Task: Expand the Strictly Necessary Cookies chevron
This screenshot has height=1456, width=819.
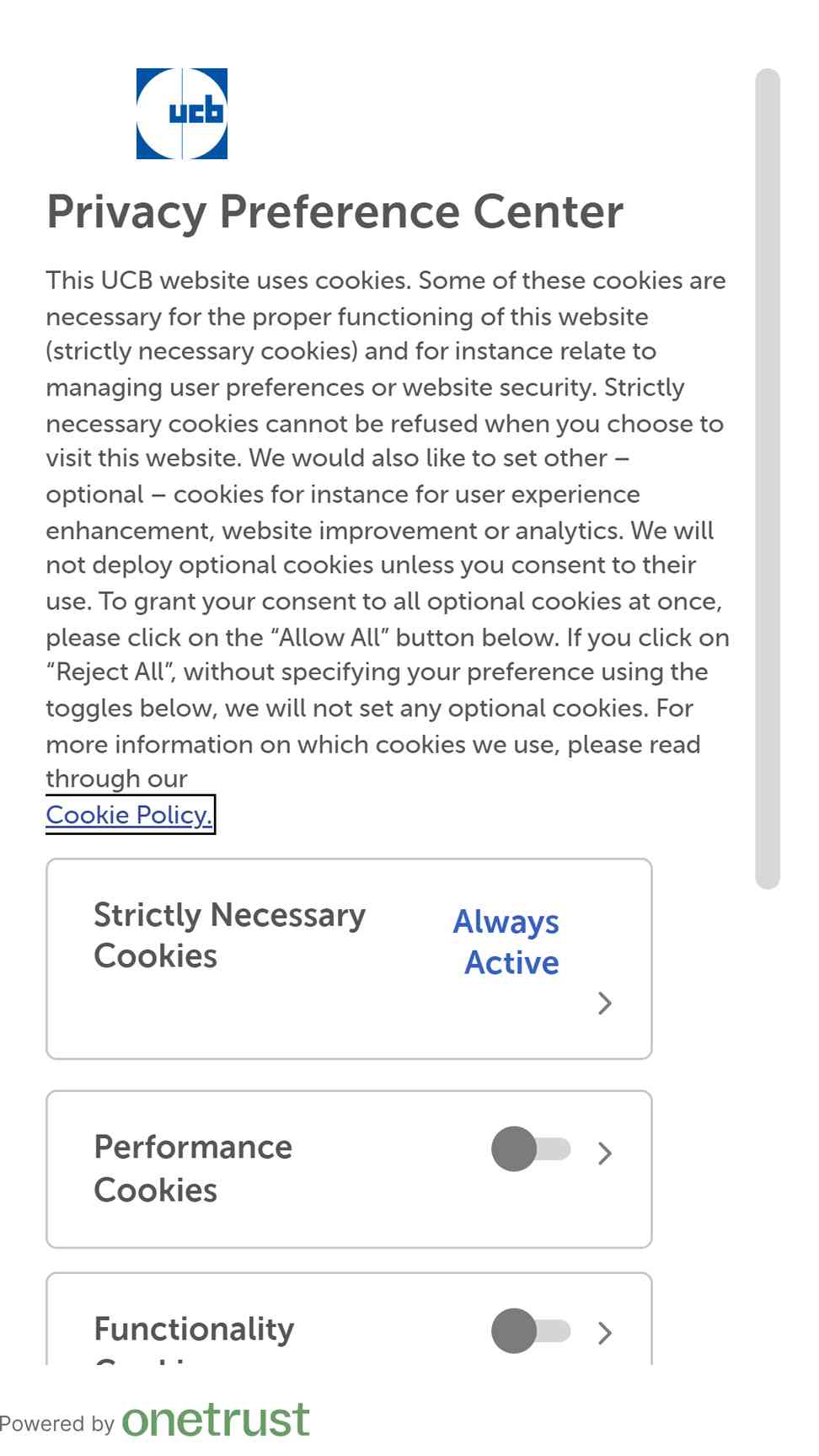Action: pos(604,1003)
